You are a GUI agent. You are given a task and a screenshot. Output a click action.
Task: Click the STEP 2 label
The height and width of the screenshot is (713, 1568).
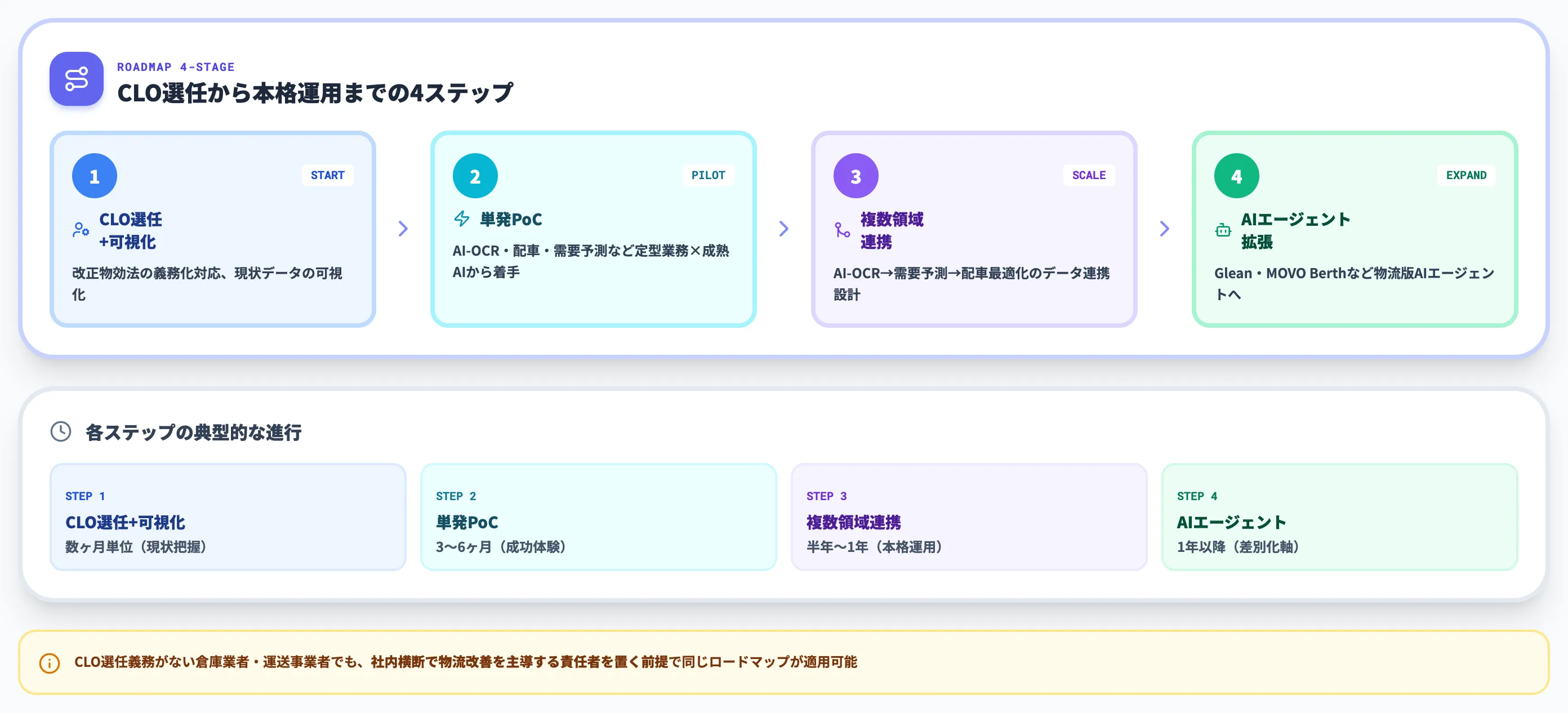(456, 496)
